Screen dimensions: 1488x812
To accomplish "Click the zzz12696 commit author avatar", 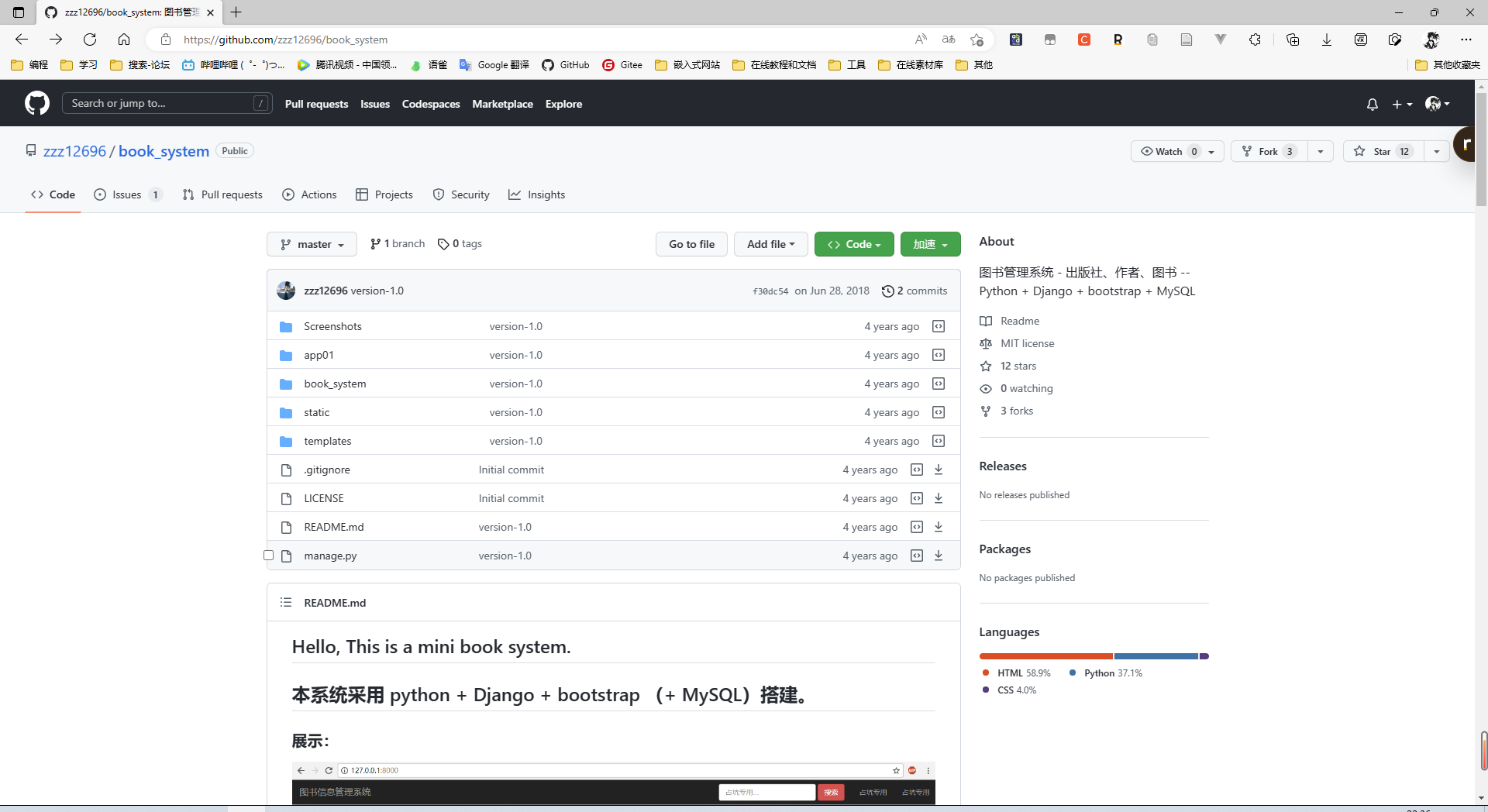I will 286,291.
